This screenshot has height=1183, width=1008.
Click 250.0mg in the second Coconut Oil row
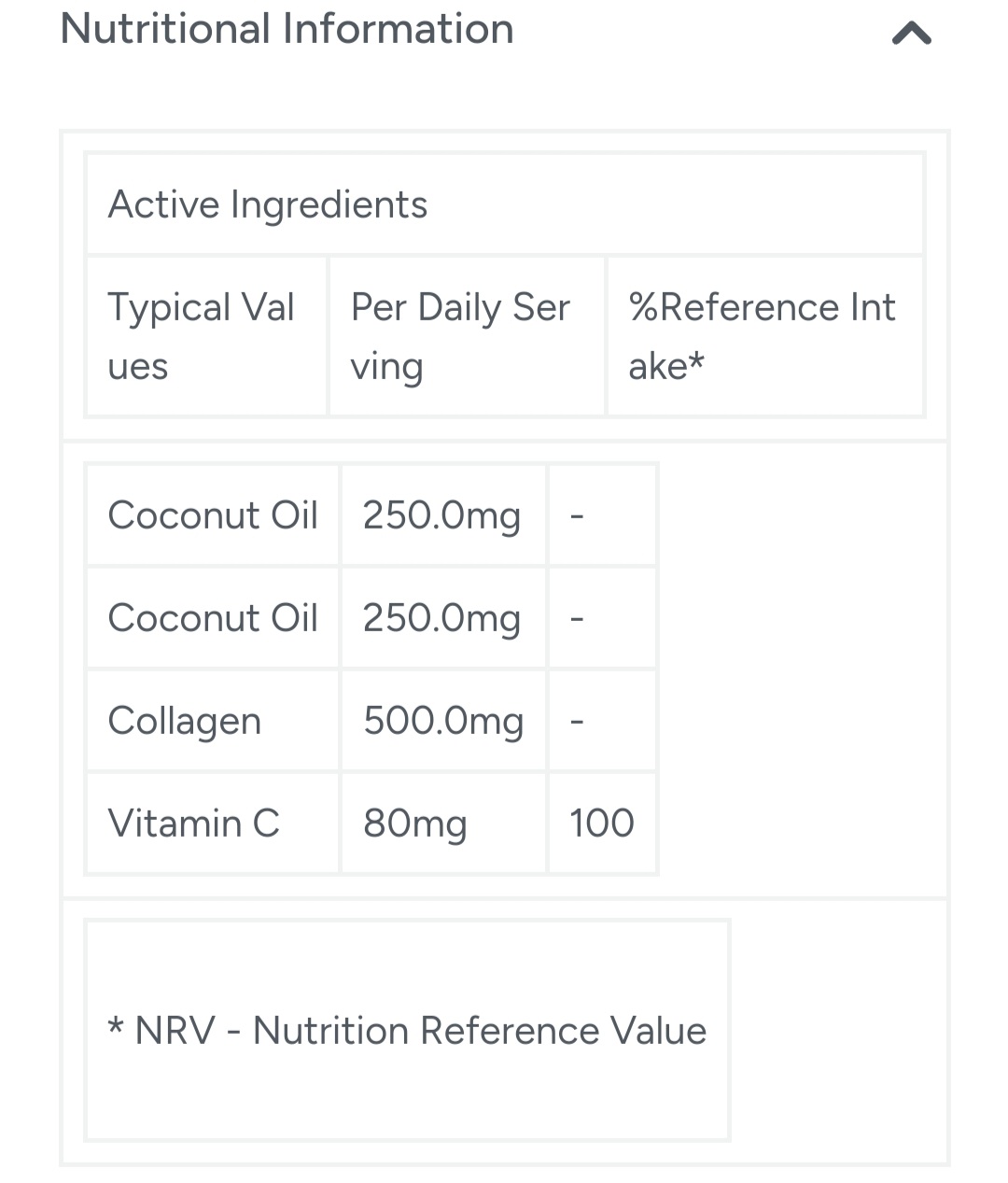441,618
